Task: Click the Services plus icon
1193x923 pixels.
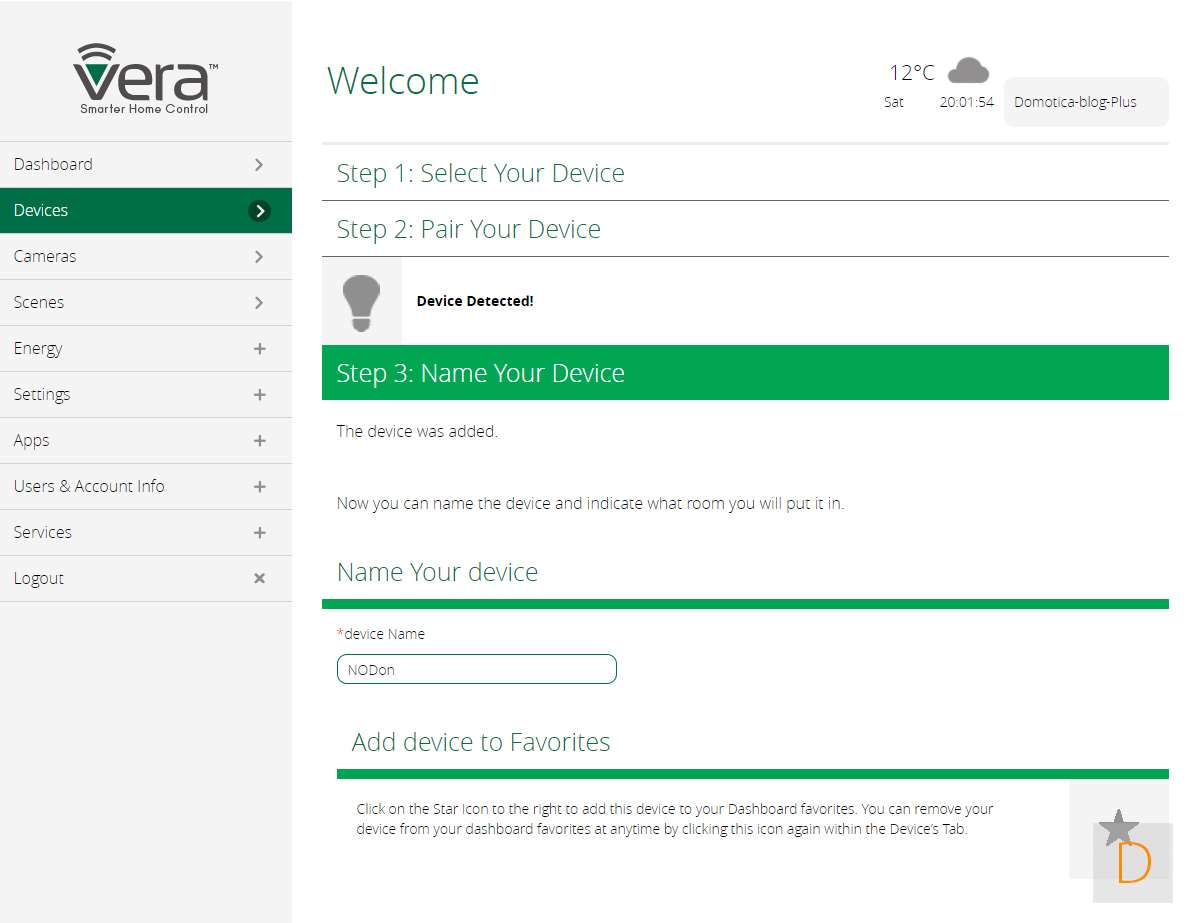Action: [259, 533]
